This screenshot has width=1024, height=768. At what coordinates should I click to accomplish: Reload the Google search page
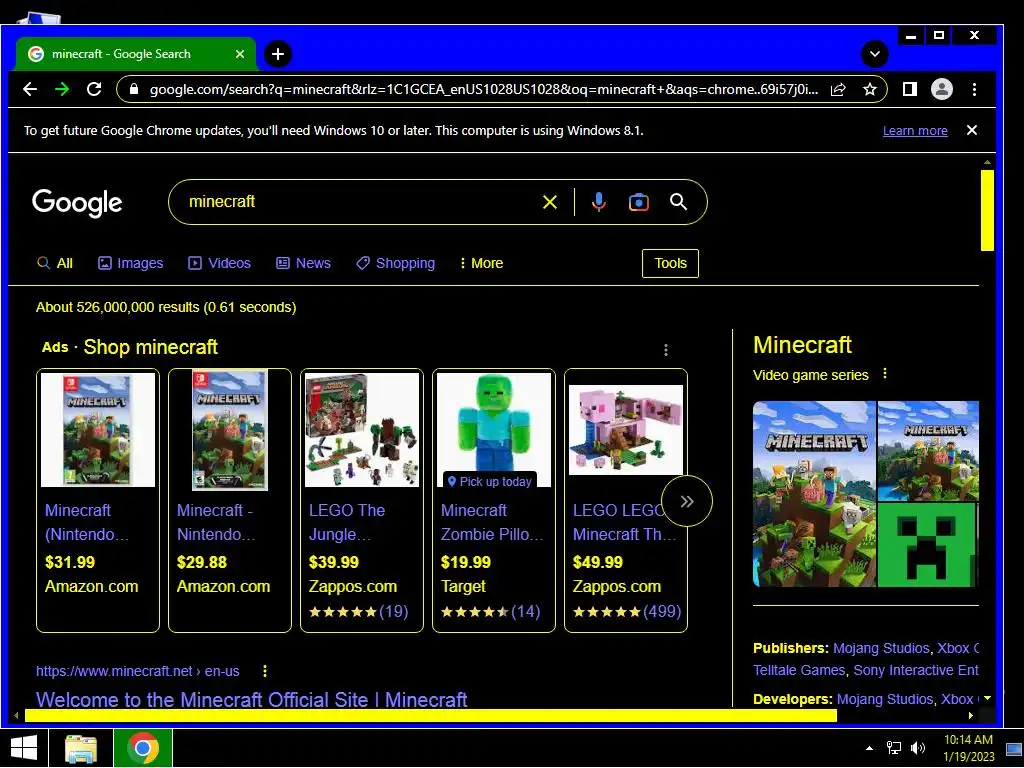click(x=94, y=89)
